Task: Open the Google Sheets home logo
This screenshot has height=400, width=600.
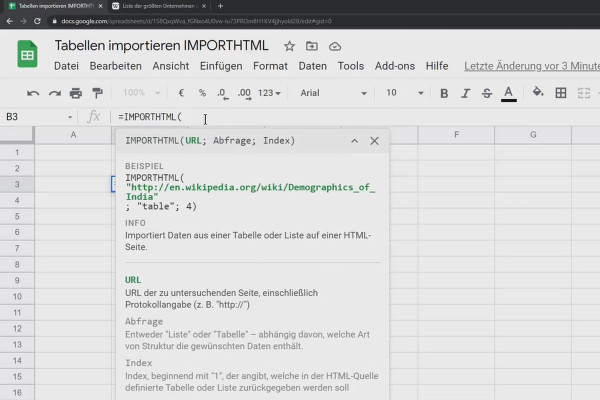Action: tap(27, 54)
